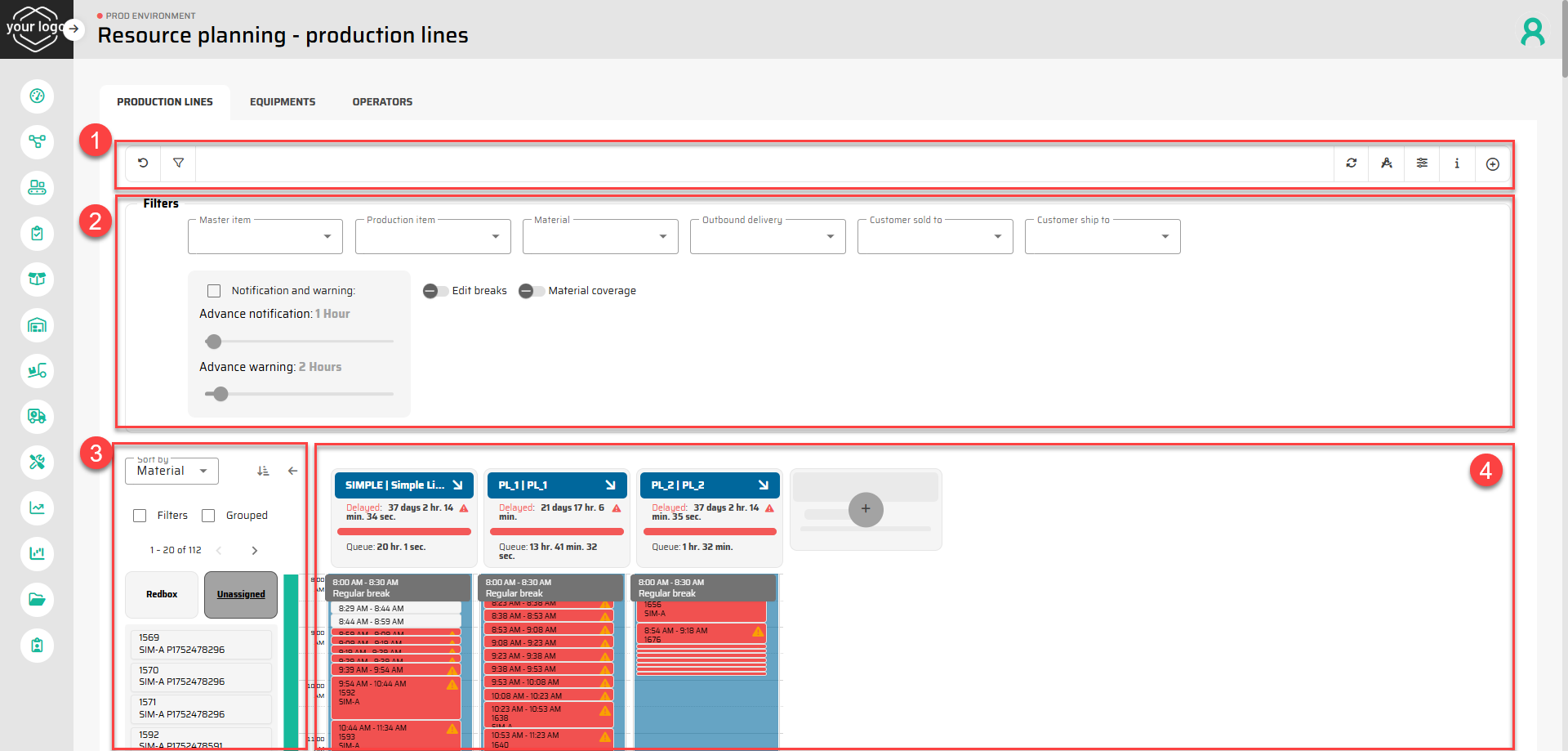The width and height of the screenshot is (1568, 751).
Task: Check the Grouped checkbox
Action: (208, 516)
